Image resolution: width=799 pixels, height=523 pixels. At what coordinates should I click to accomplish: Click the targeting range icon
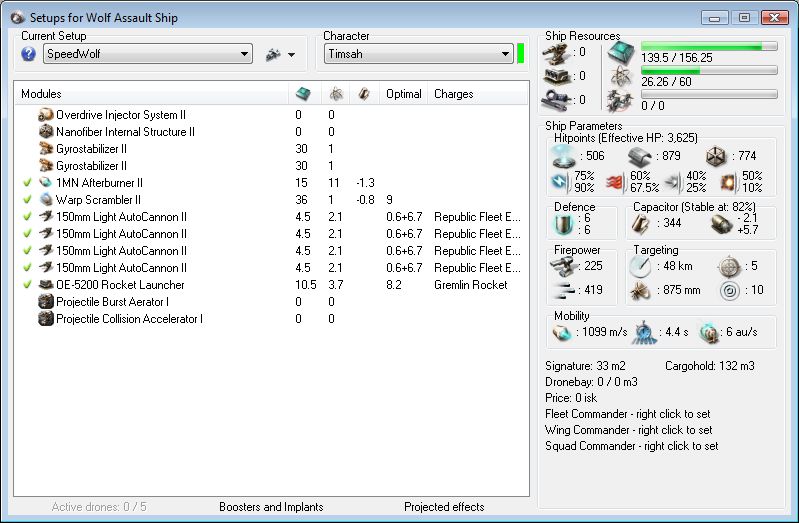tap(640, 266)
